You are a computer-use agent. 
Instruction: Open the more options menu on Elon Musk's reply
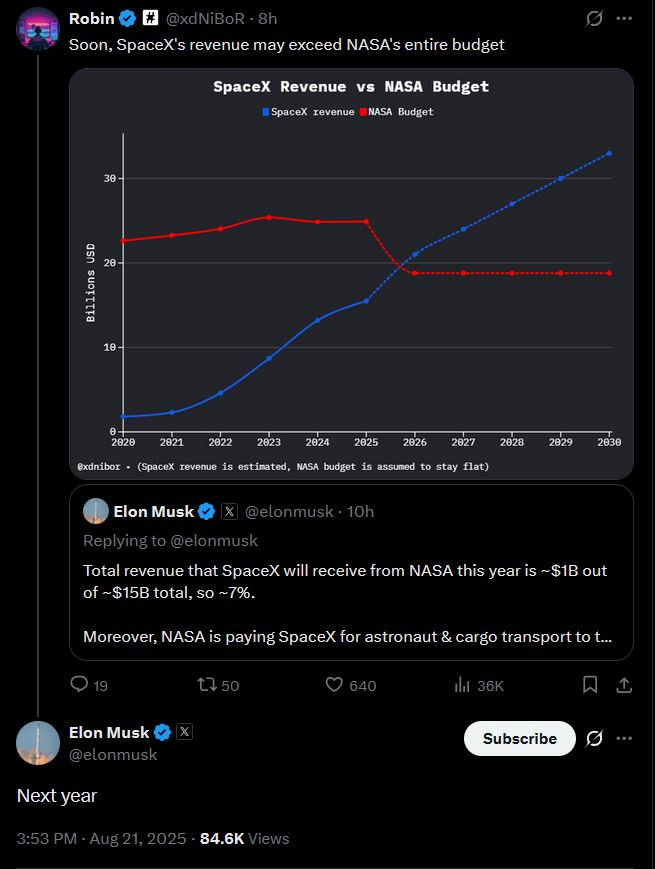624,738
